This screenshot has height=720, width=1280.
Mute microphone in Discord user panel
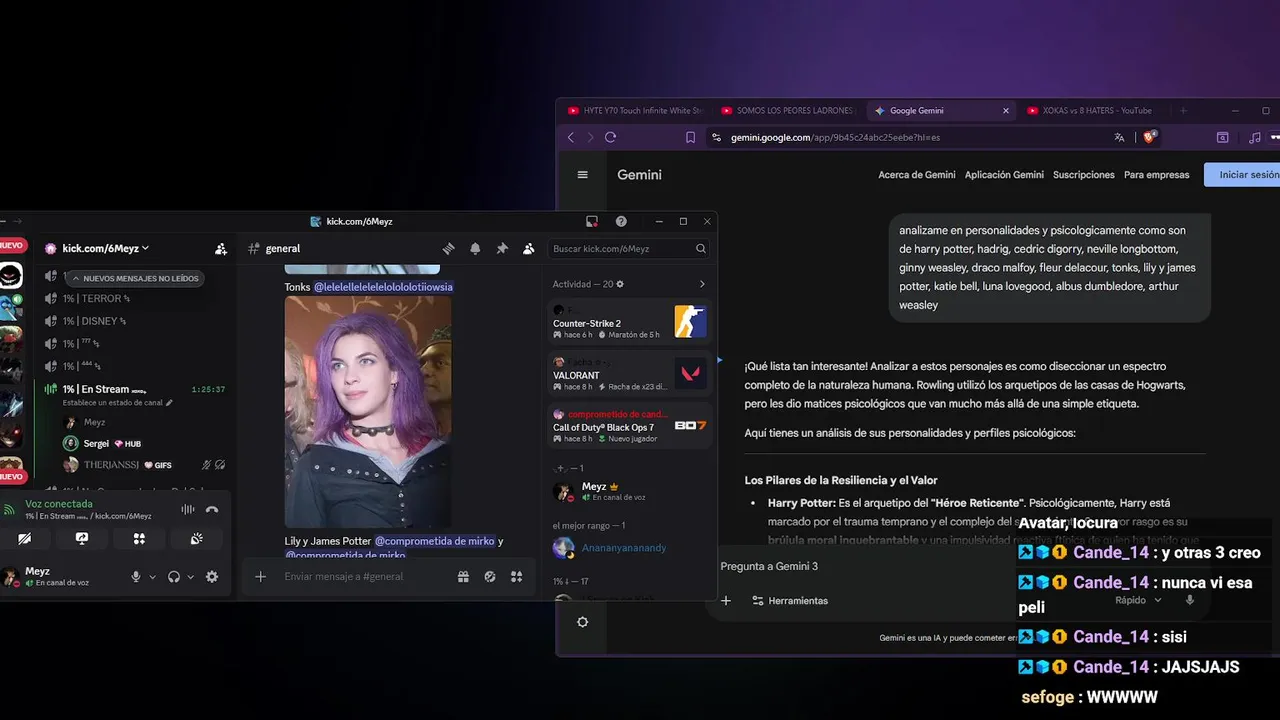(x=136, y=577)
